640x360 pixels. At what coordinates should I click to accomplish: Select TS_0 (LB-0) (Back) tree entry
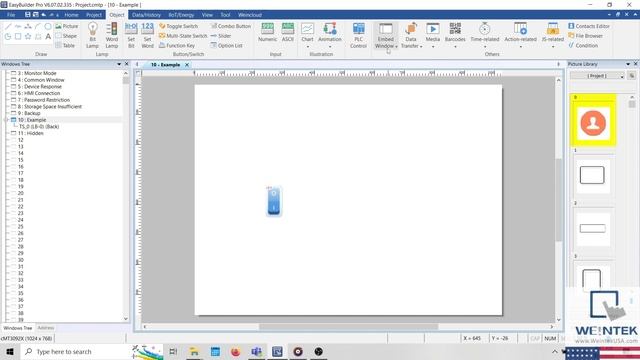point(39,127)
